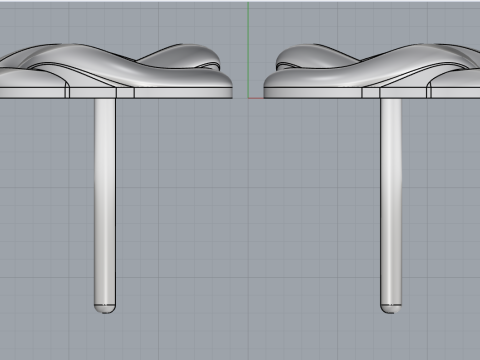Select the right earring's knot-shaped top

click(x=372, y=71)
